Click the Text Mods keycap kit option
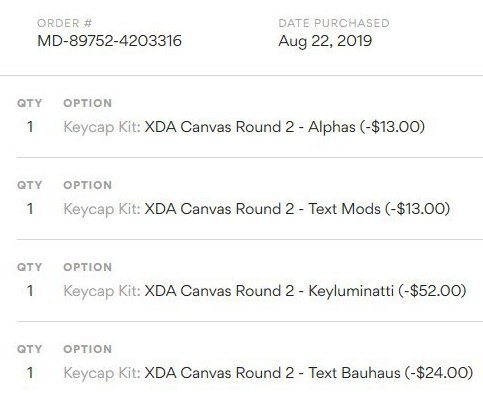This screenshot has height=393, width=483. click(257, 209)
